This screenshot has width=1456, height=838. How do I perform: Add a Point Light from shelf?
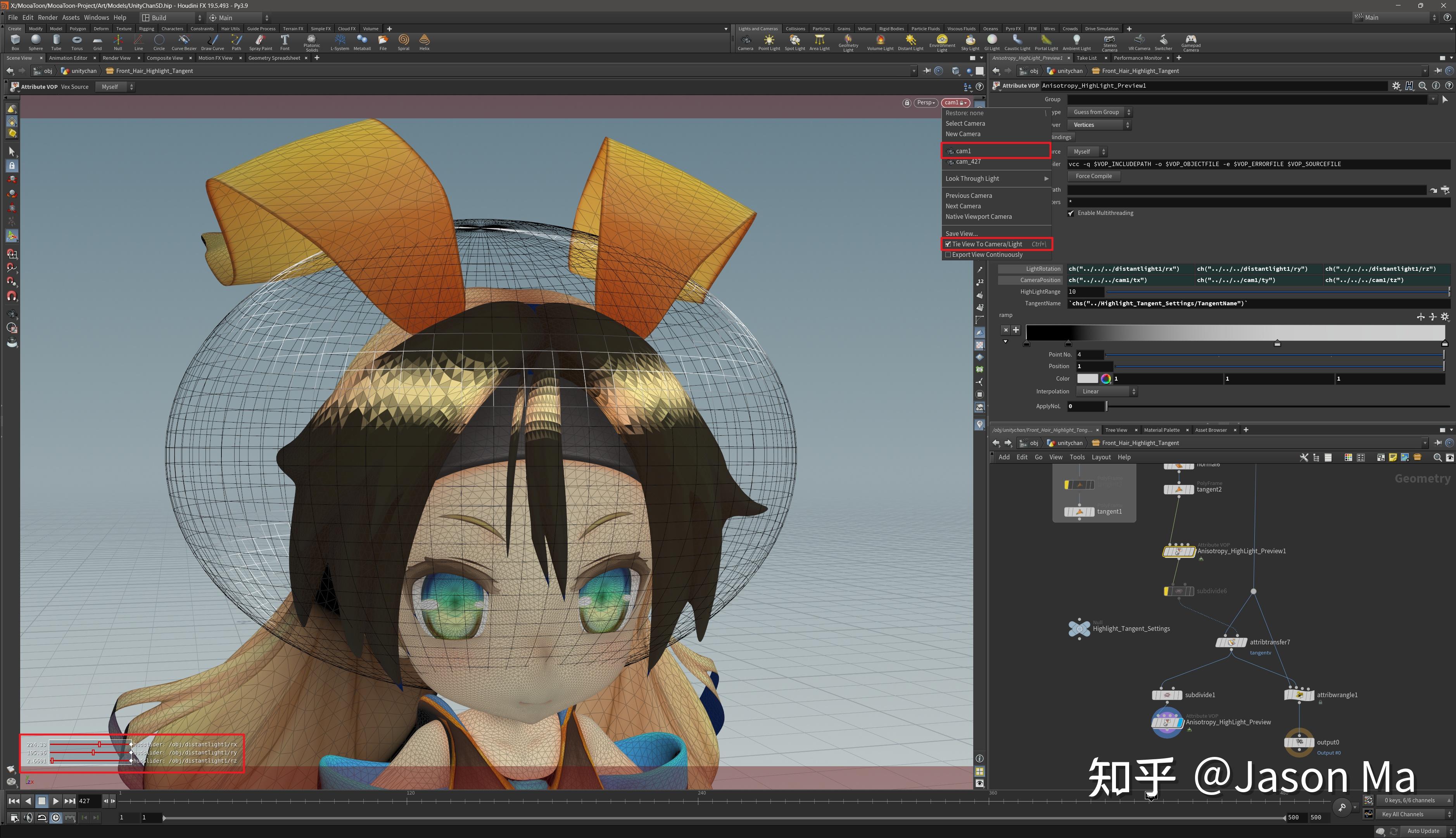click(x=769, y=40)
